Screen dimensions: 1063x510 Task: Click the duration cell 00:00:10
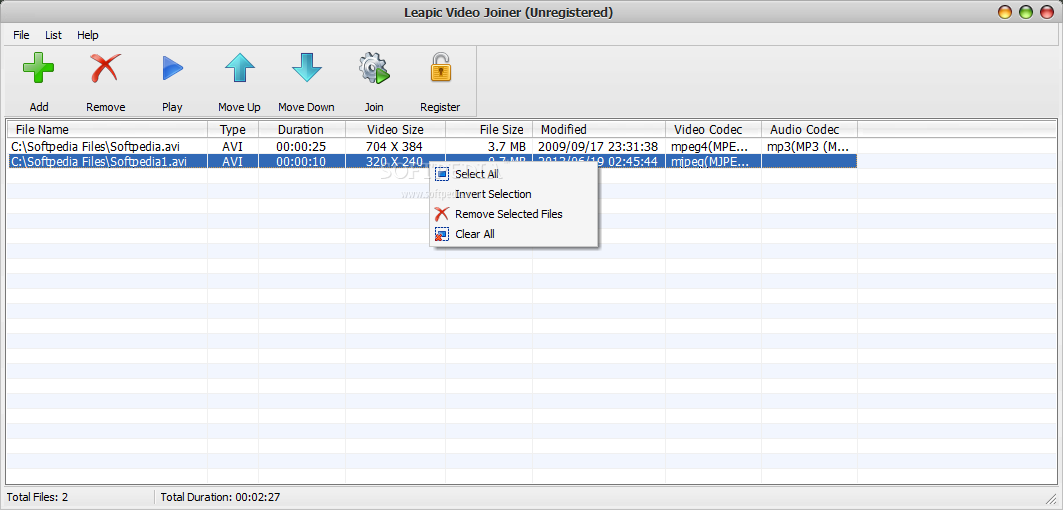click(x=300, y=161)
